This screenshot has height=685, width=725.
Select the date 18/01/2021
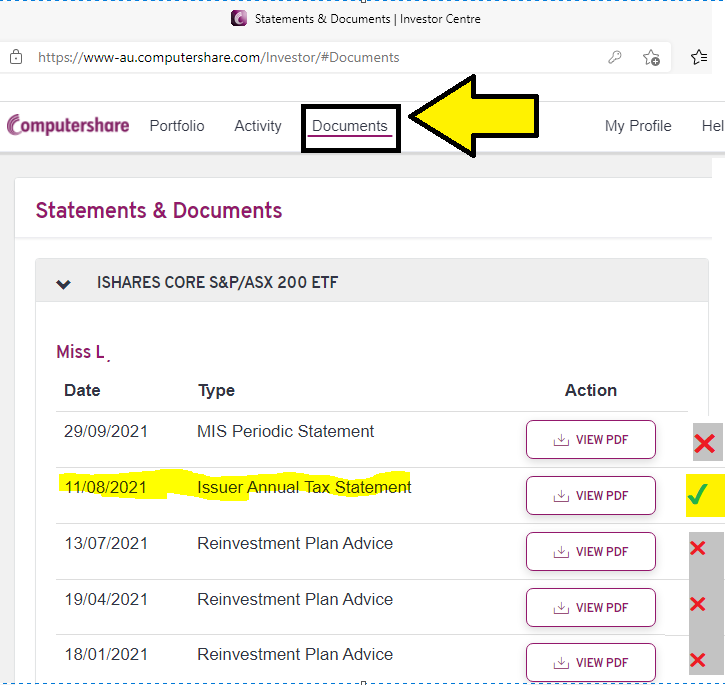coord(105,654)
